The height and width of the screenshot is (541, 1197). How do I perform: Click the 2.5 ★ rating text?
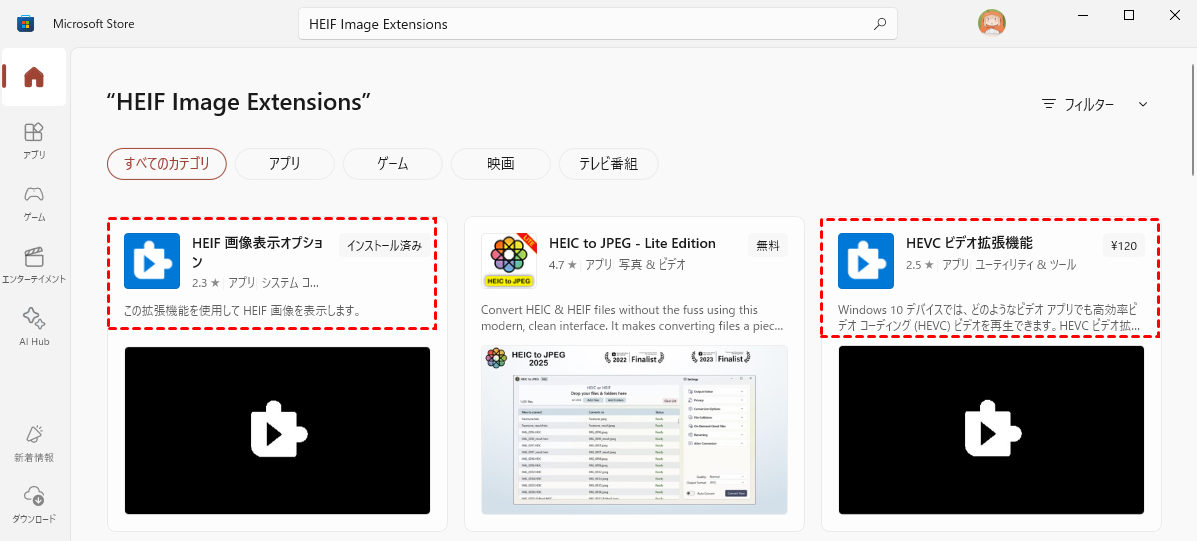click(x=919, y=265)
